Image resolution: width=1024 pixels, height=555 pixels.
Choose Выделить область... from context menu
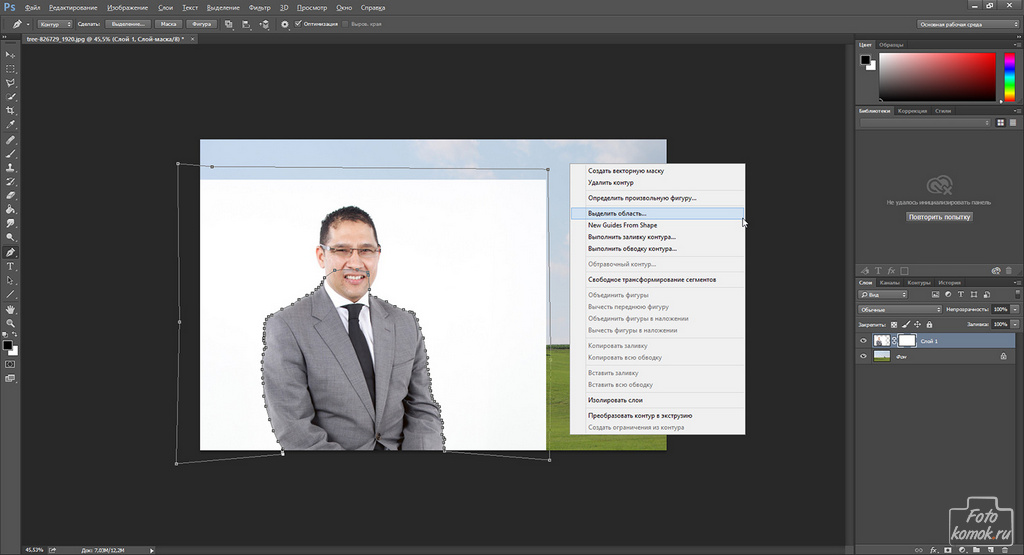coord(617,213)
